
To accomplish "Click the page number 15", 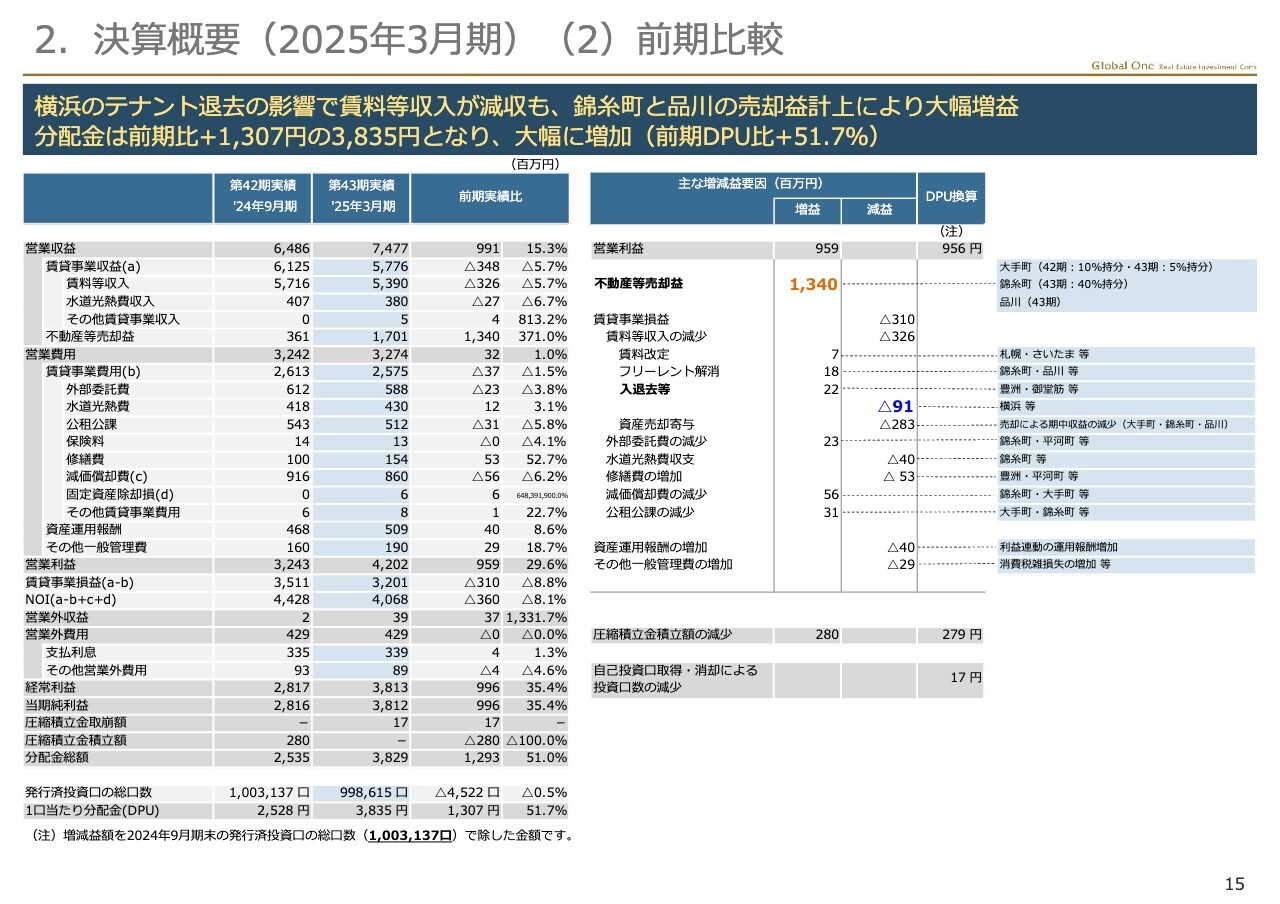I will 1234,883.
